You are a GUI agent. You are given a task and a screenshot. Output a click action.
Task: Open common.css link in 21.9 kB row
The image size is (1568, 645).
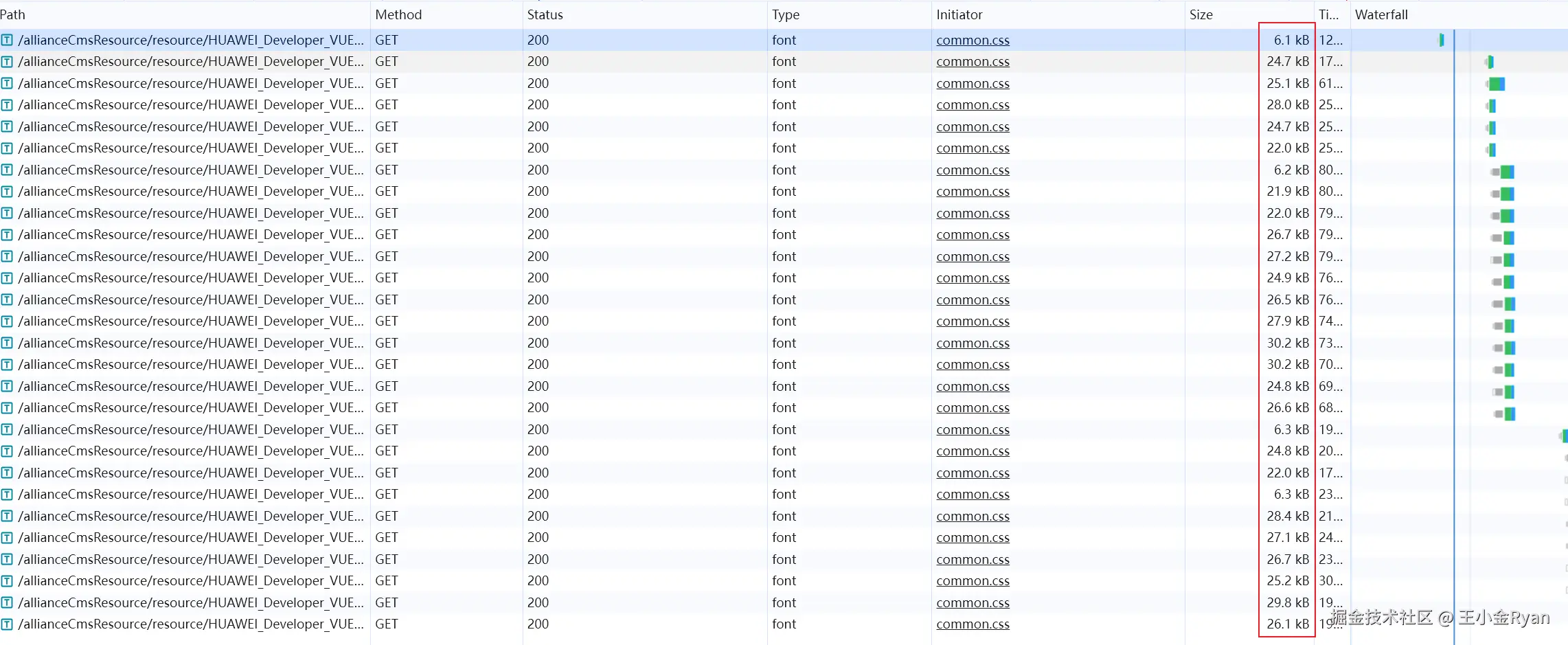[x=973, y=192]
